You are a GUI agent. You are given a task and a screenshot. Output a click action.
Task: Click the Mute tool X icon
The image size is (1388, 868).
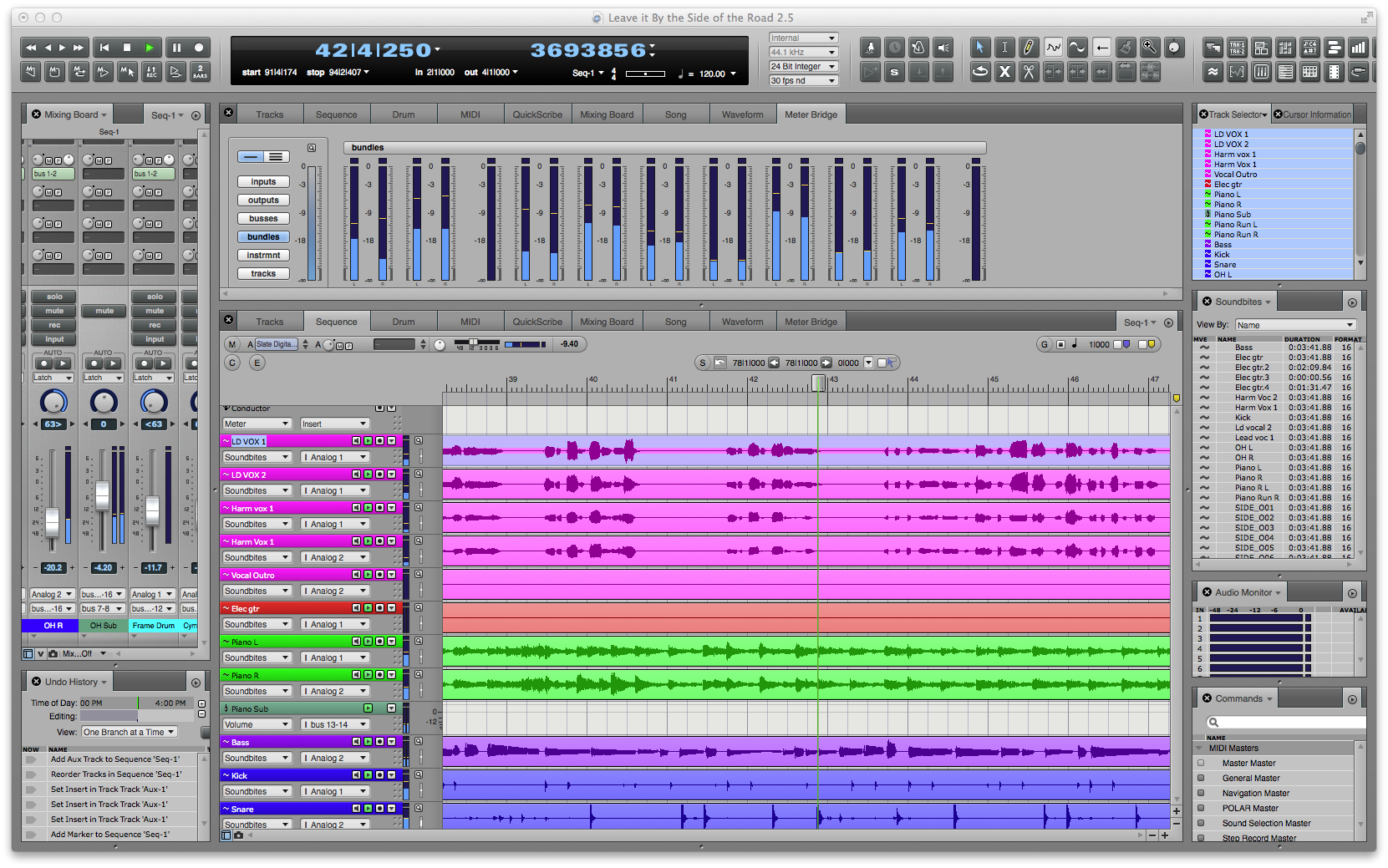coord(1004,72)
